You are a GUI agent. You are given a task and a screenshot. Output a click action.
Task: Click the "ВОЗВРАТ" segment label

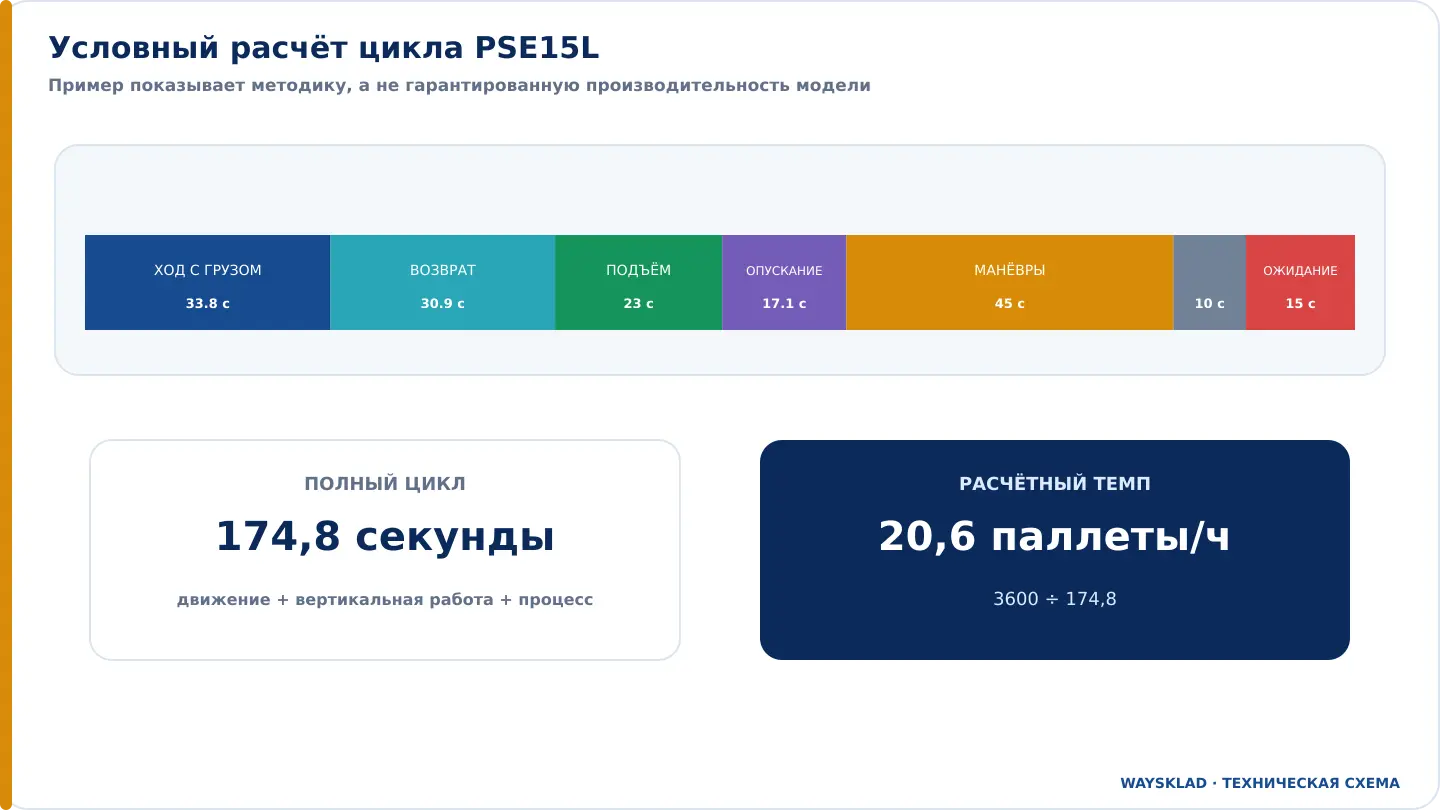click(443, 271)
